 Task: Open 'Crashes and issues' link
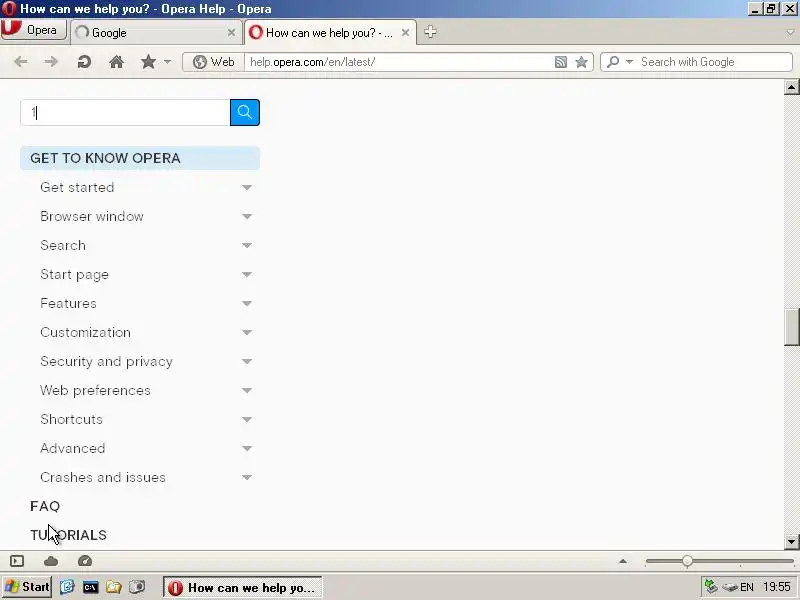pyautogui.click(x=103, y=478)
